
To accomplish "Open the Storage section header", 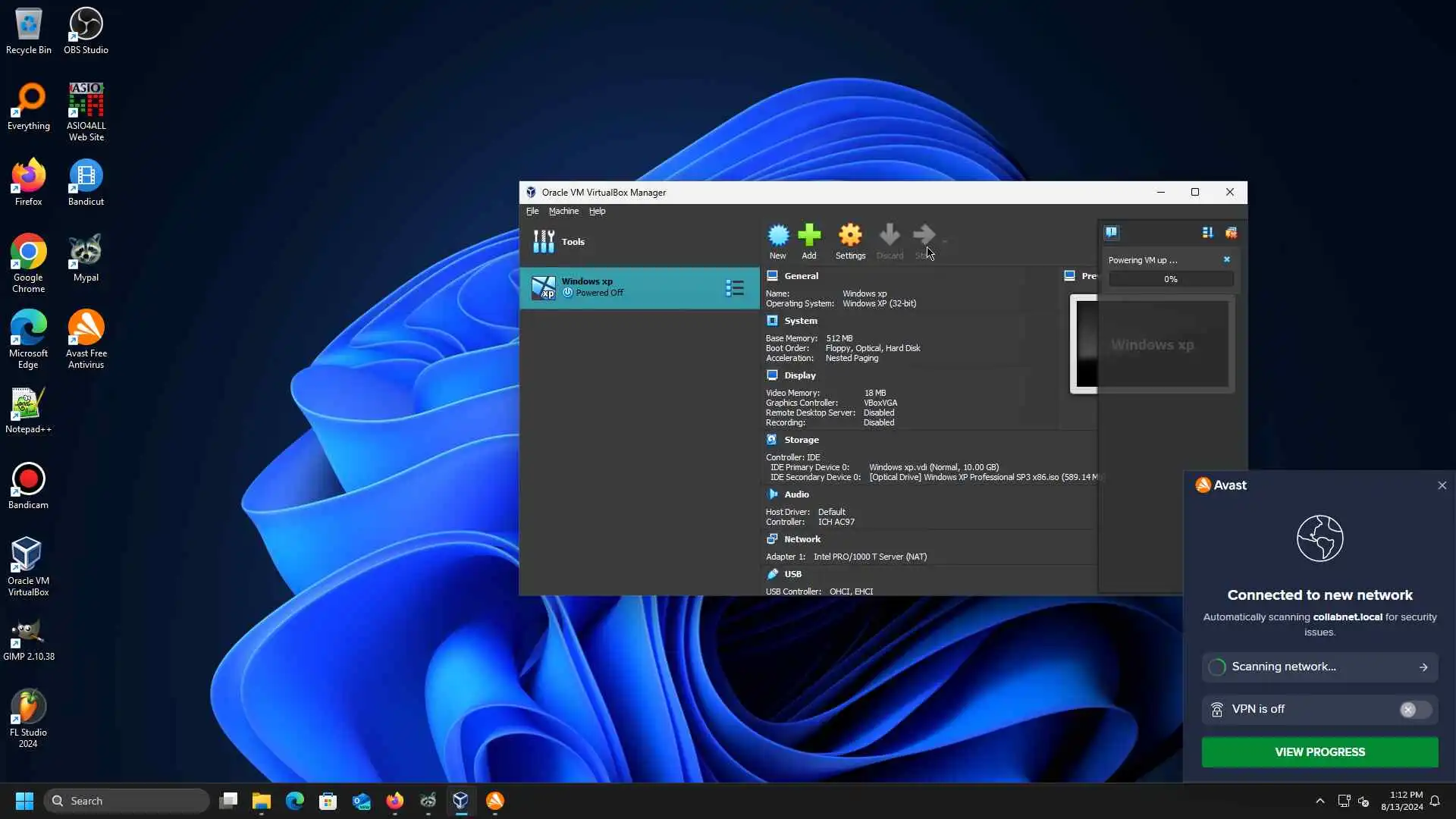I will tap(801, 440).
